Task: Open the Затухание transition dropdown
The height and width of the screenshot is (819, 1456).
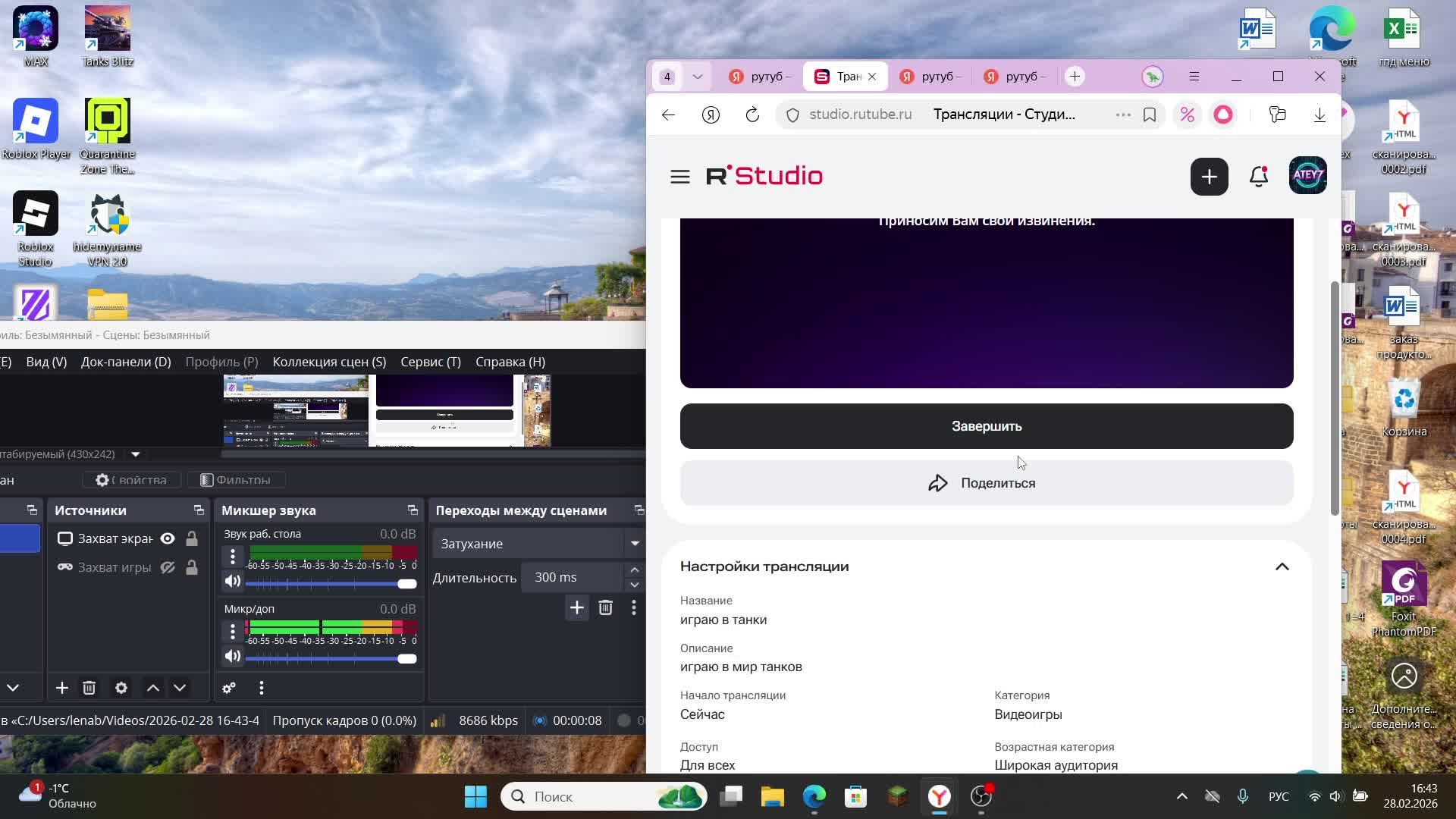Action: tap(635, 544)
